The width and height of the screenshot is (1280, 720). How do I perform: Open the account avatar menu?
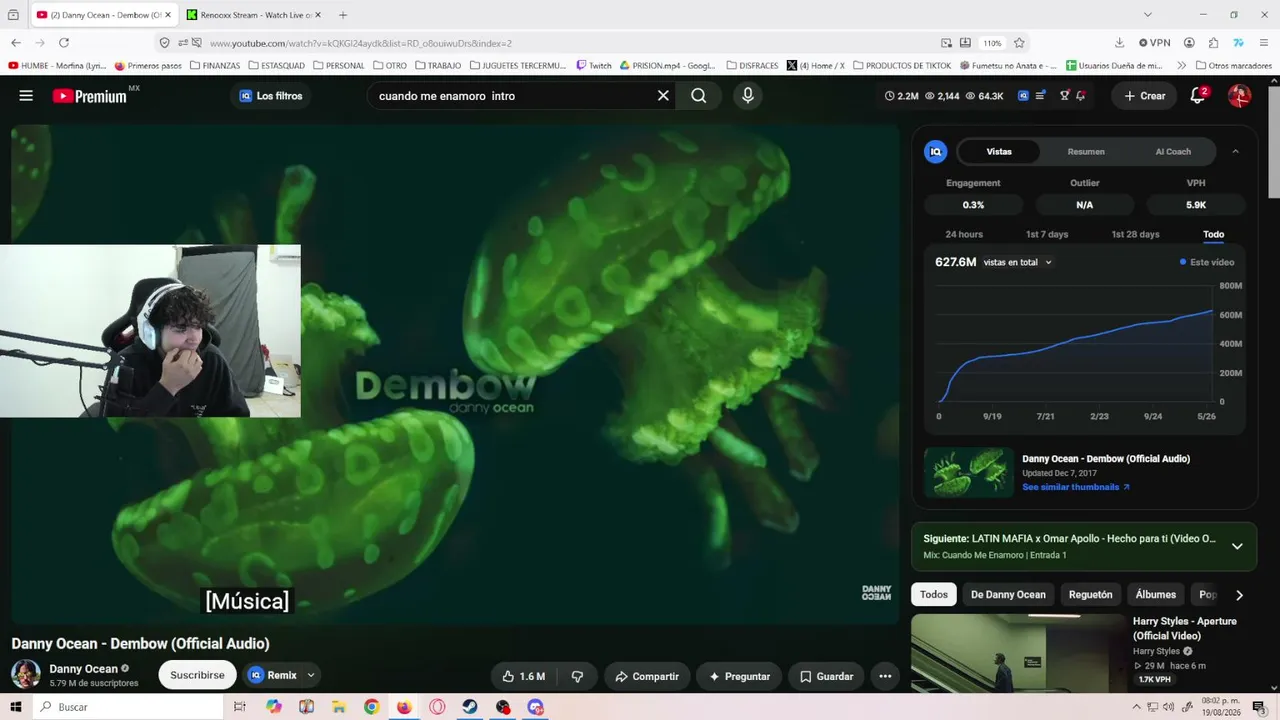pos(1239,96)
